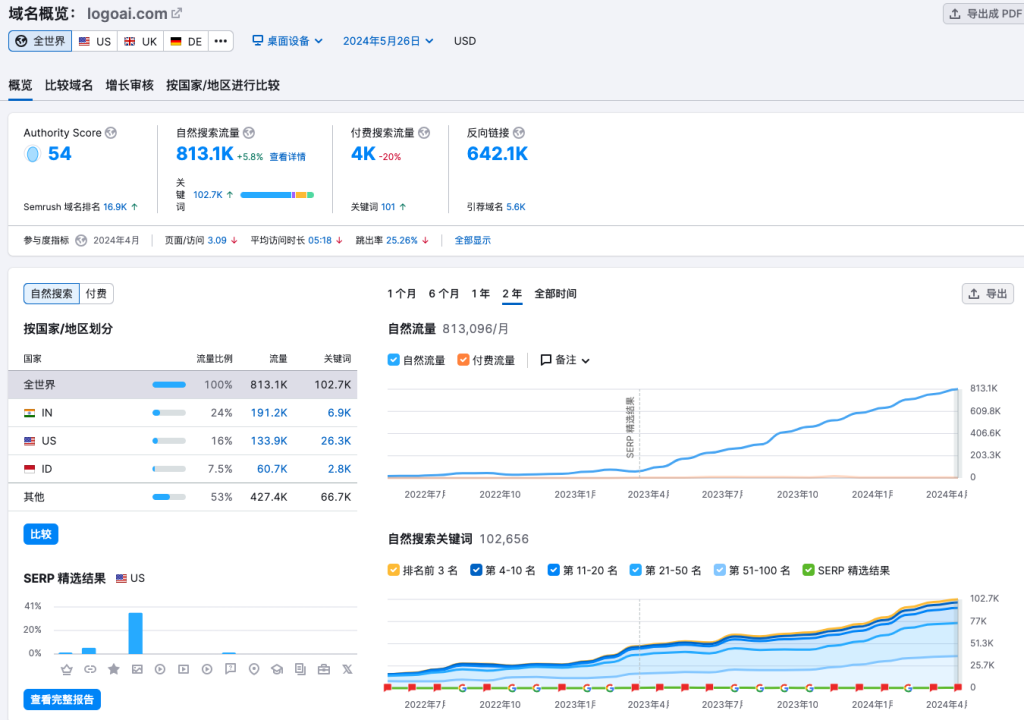Click the comment icon next to 备注

click(546, 360)
